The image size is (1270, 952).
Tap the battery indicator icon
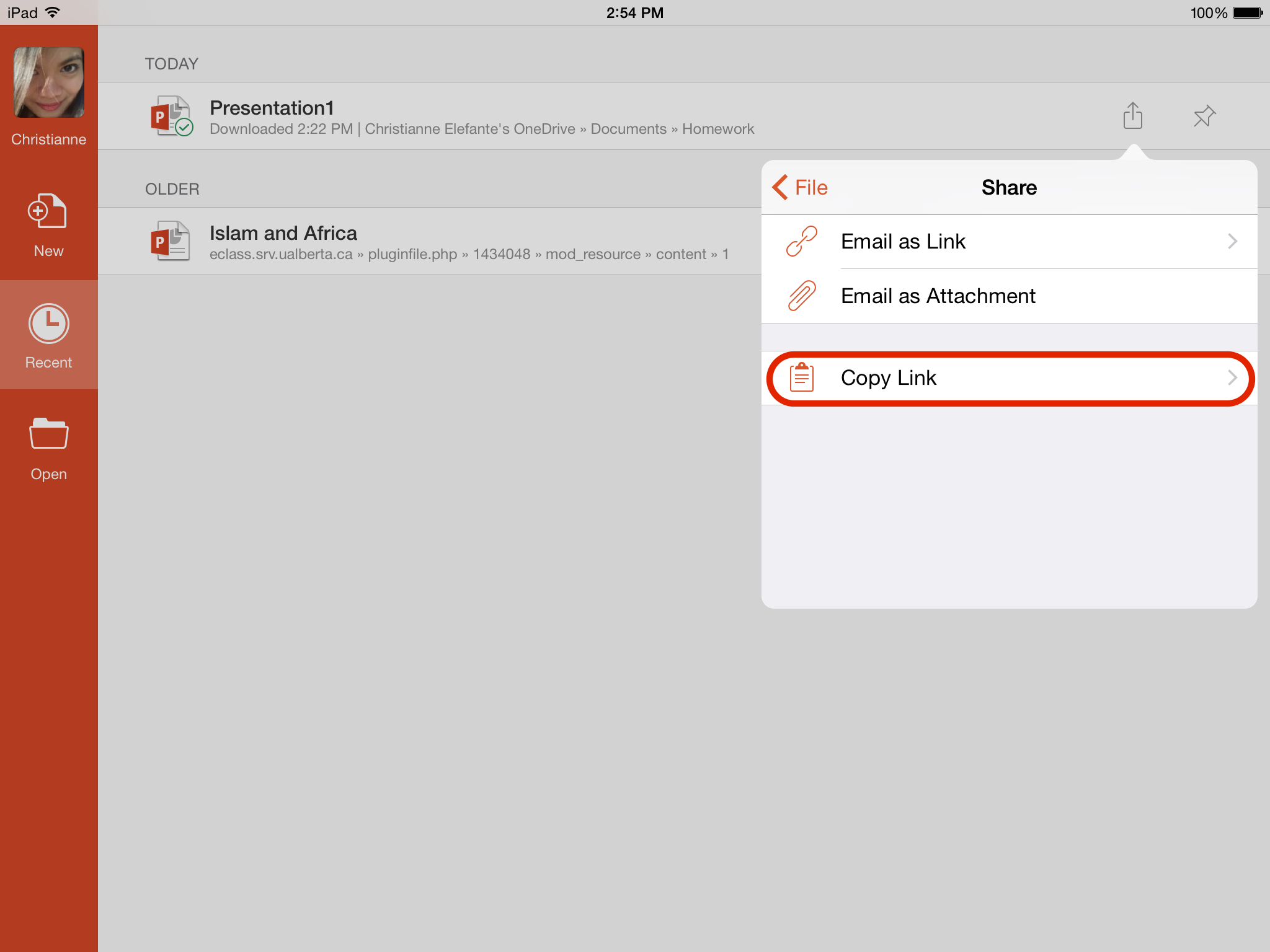1248,12
